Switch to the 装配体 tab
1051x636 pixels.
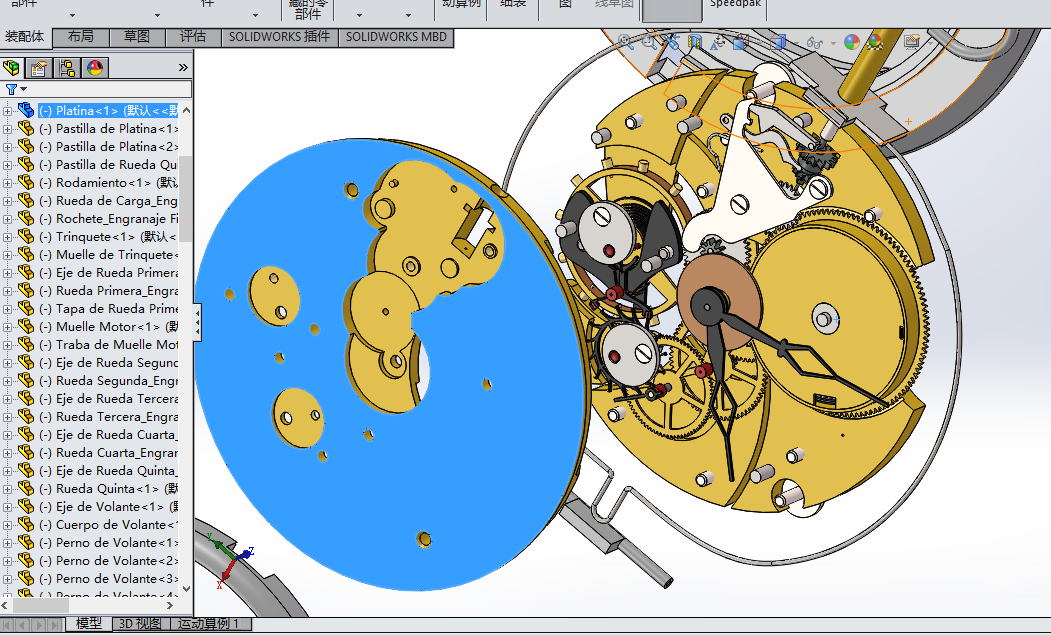25,37
